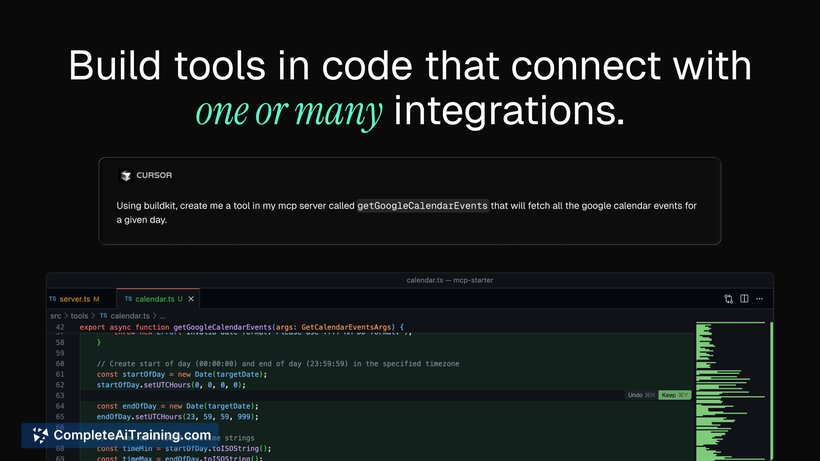Open the editor more actions ellipsis
Image resolution: width=820 pixels, height=461 pixels.
point(759,299)
